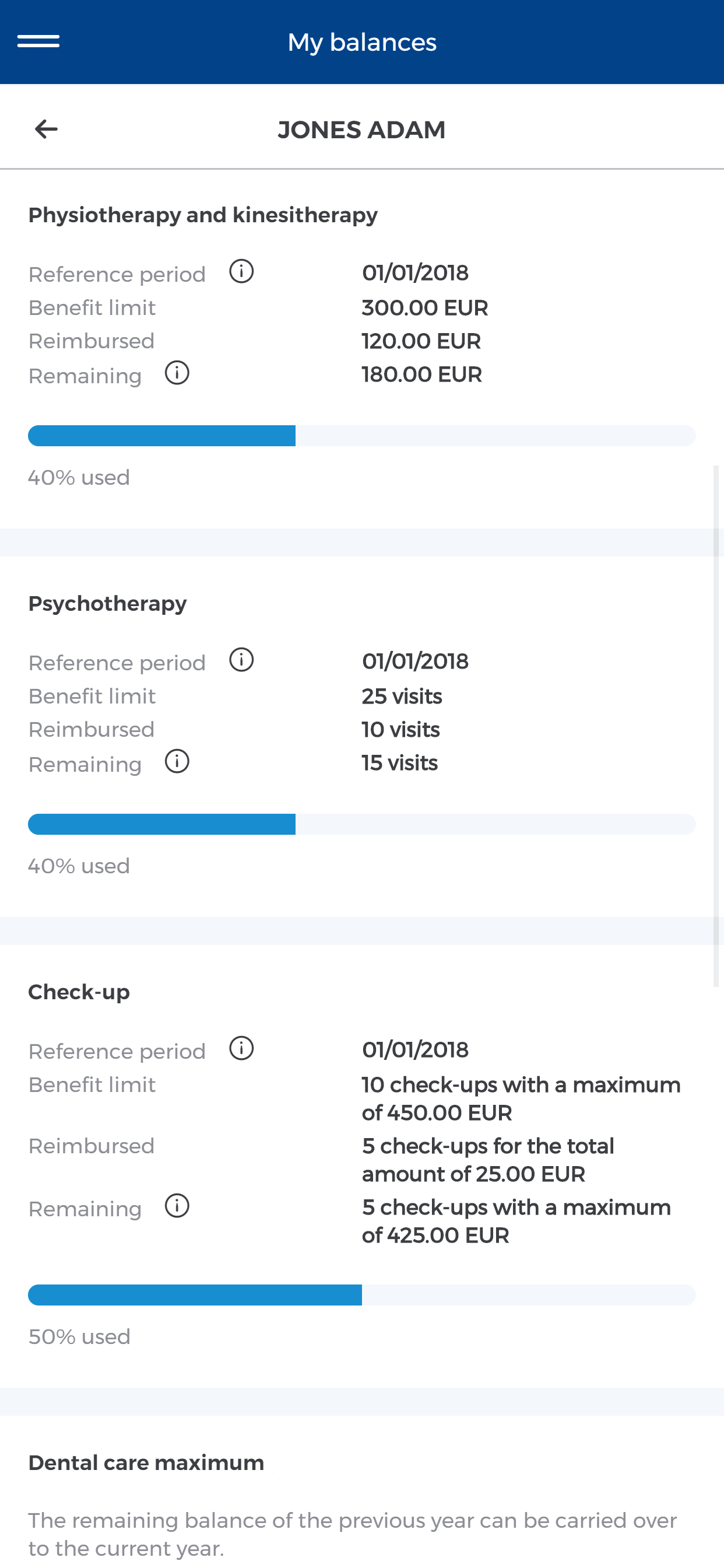The width and height of the screenshot is (724, 1568).
Task: Tap the Dental care maximum heading
Action: [146, 1462]
